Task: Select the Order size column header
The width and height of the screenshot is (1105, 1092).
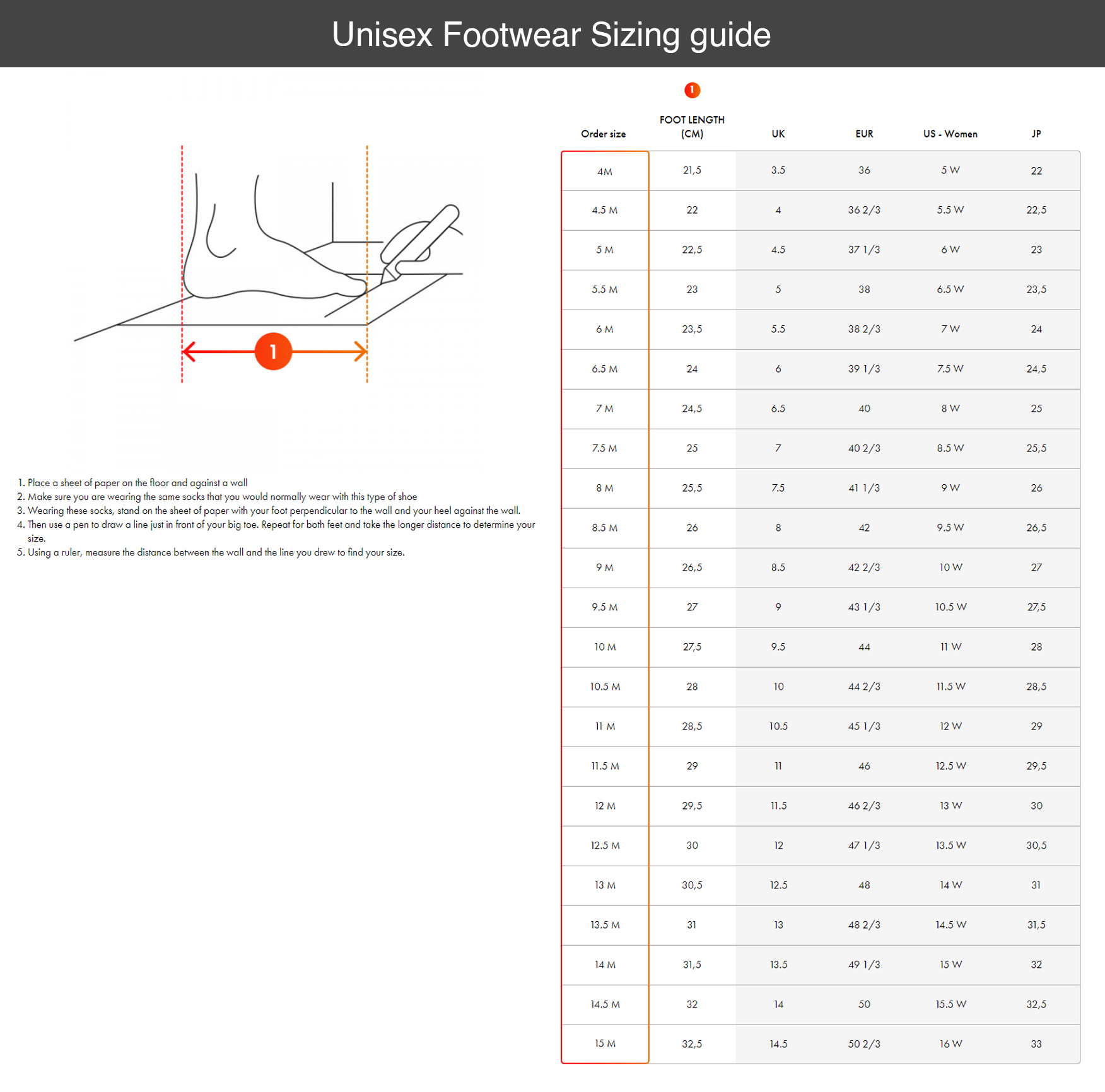Action: click(604, 134)
